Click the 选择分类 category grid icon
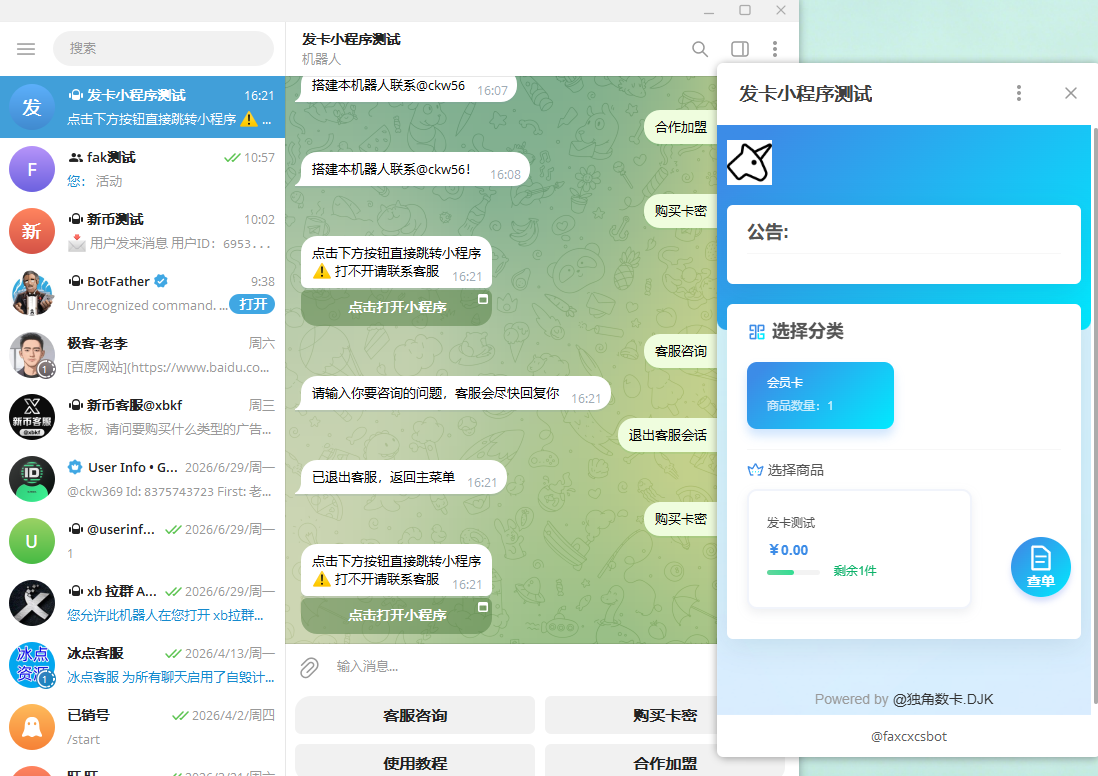This screenshot has height=776, width=1098. tap(756, 331)
